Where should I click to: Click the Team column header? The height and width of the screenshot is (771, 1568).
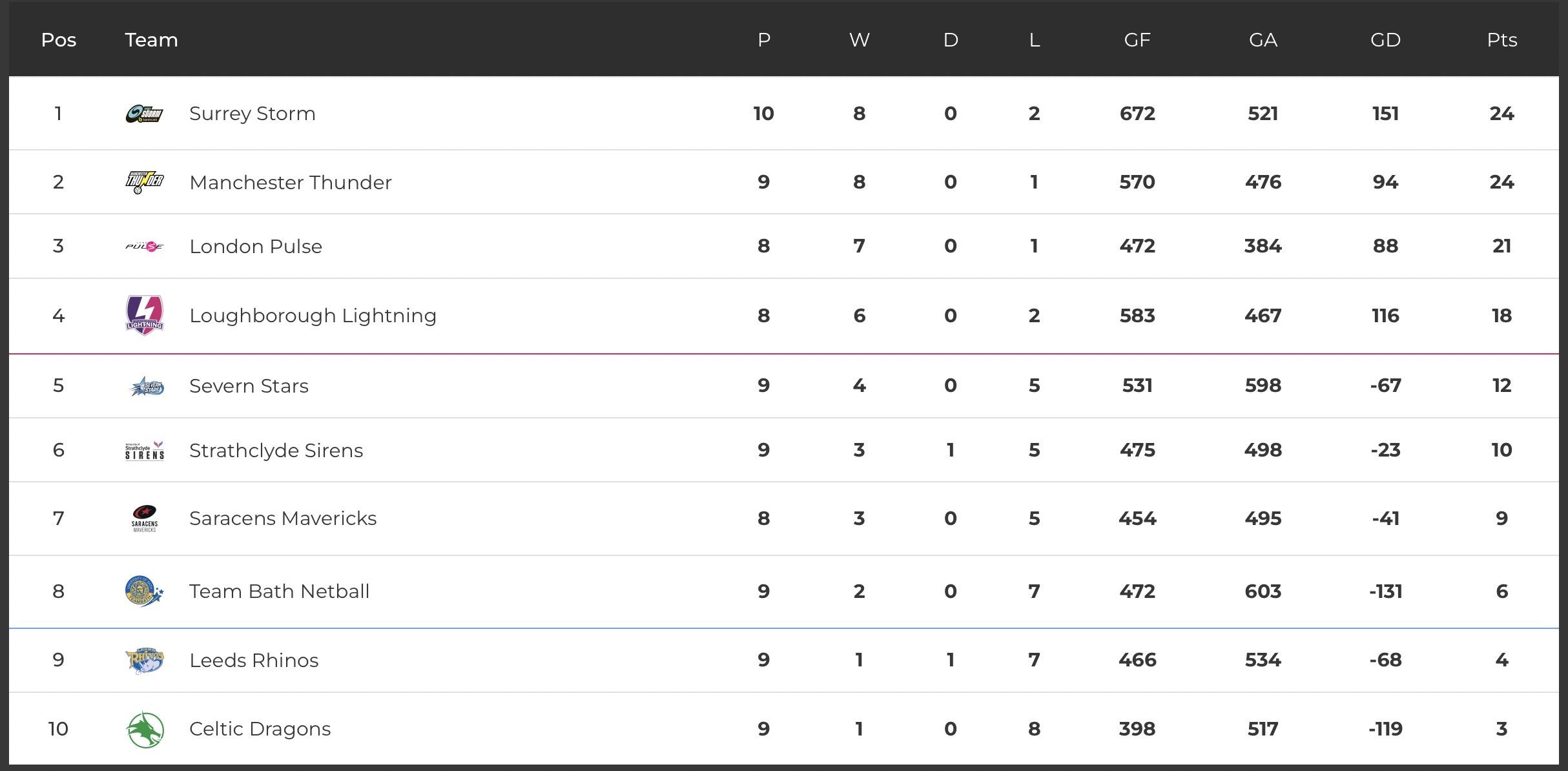(x=151, y=40)
